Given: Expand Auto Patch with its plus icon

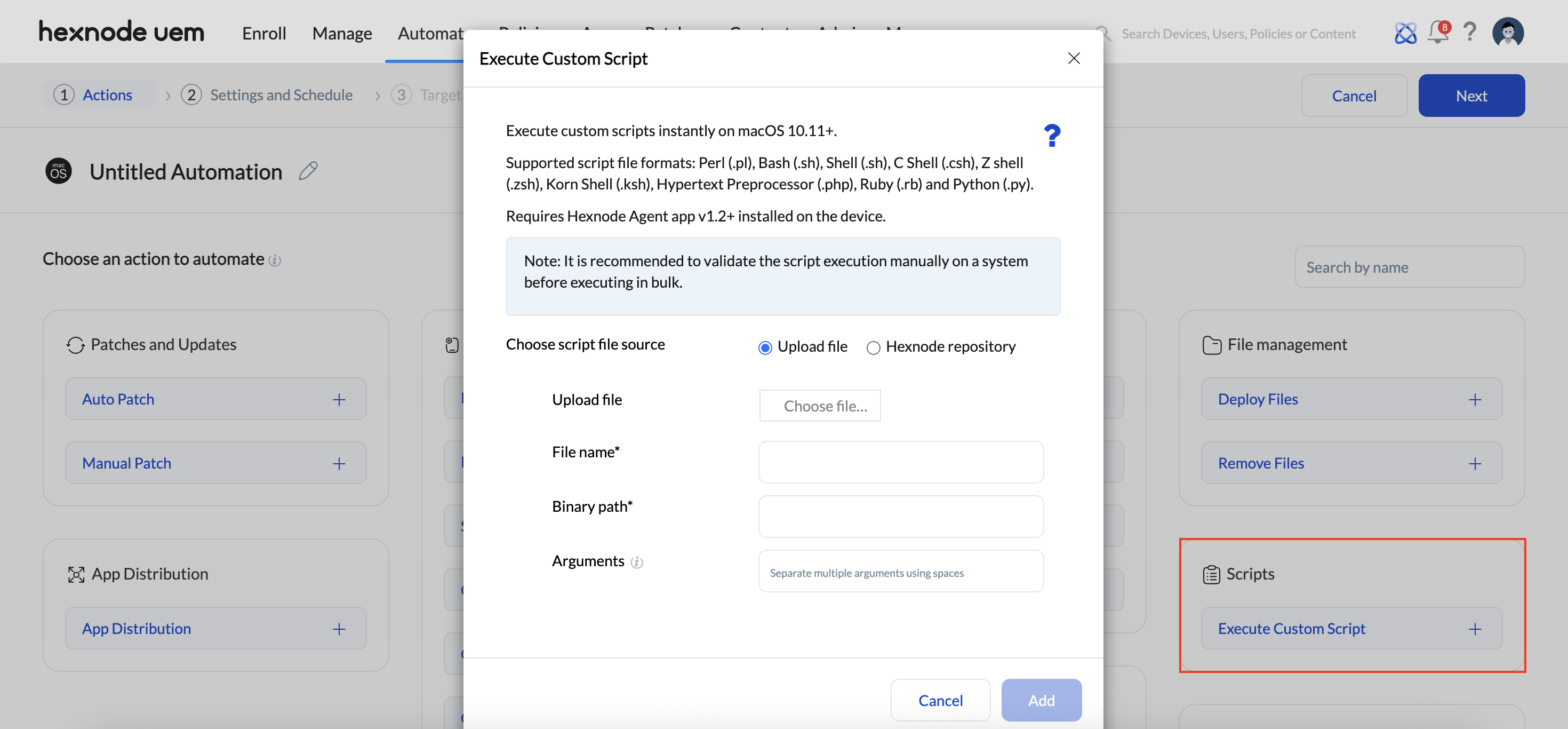Looking at the screenshot, I should 339,400.
